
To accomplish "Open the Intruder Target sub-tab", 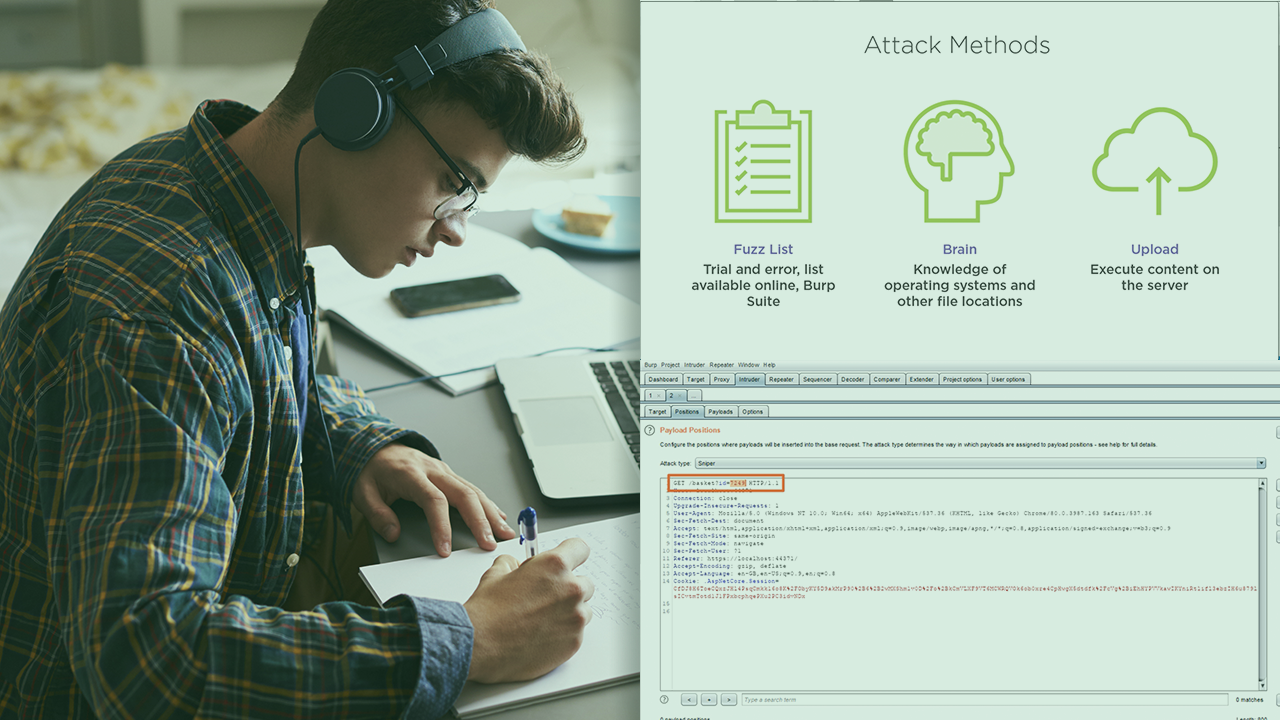I will (657, 411).
